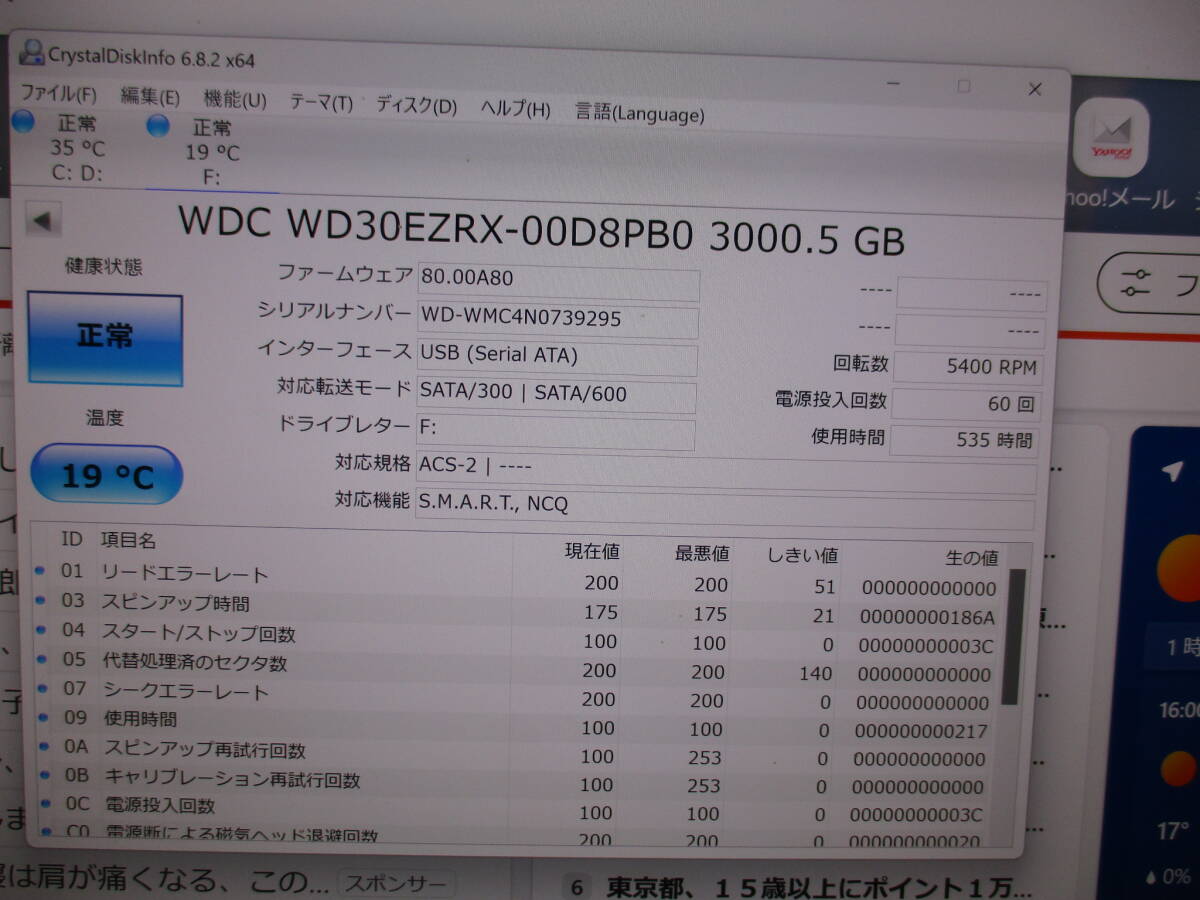Click the blue status dot for ID 05
Viewport: 1200px width, 900px height.
(41, 659)
